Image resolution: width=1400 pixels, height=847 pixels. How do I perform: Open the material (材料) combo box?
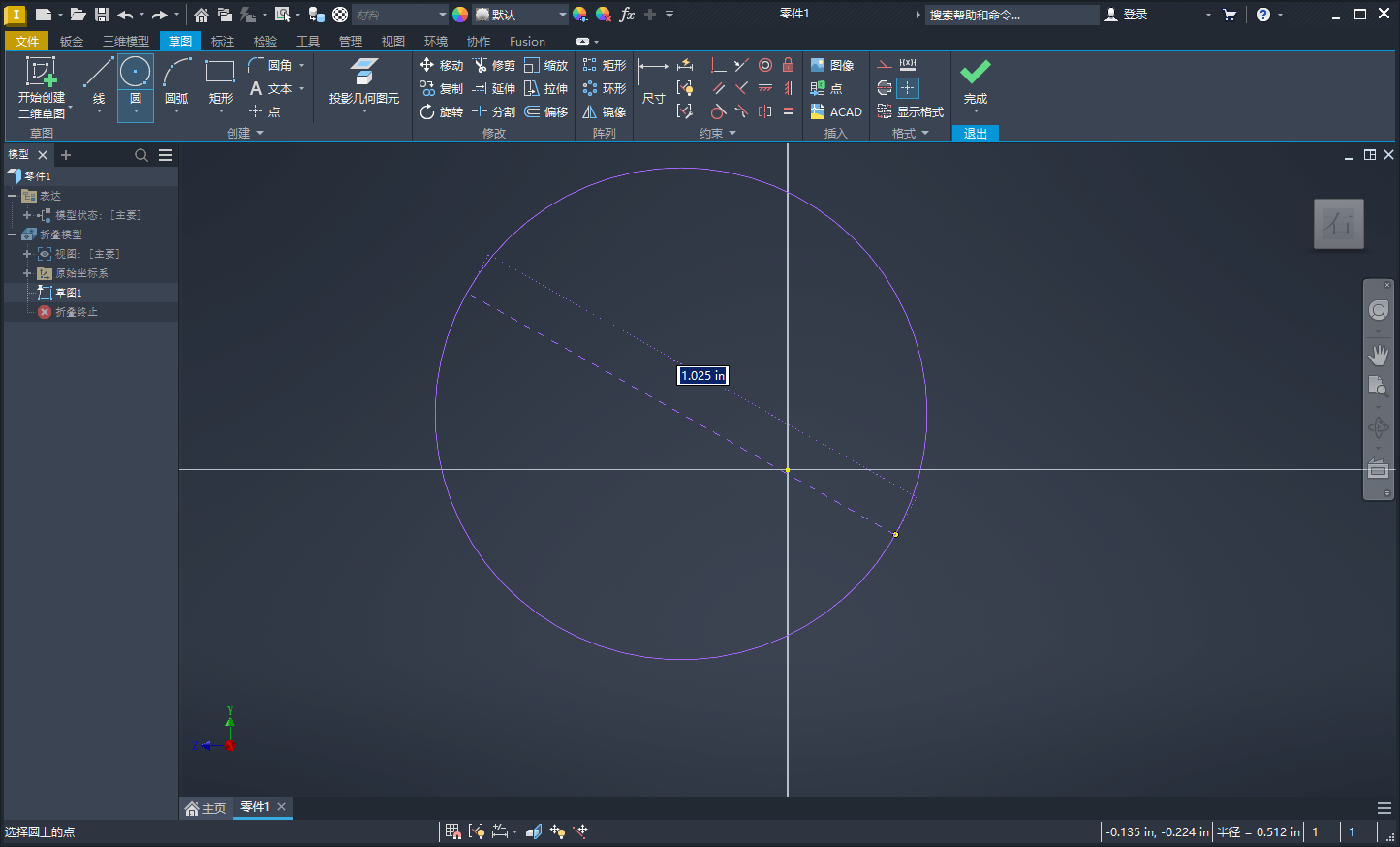coord(399,15)
